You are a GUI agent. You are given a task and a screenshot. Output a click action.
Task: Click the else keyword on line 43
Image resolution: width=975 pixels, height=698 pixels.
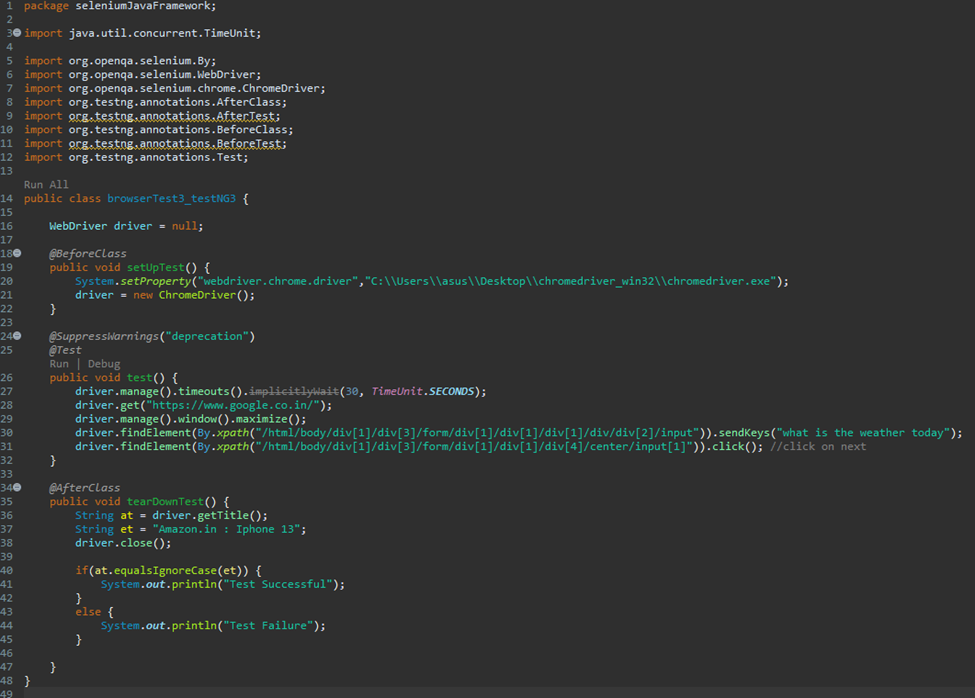click(x=88, y=612)
